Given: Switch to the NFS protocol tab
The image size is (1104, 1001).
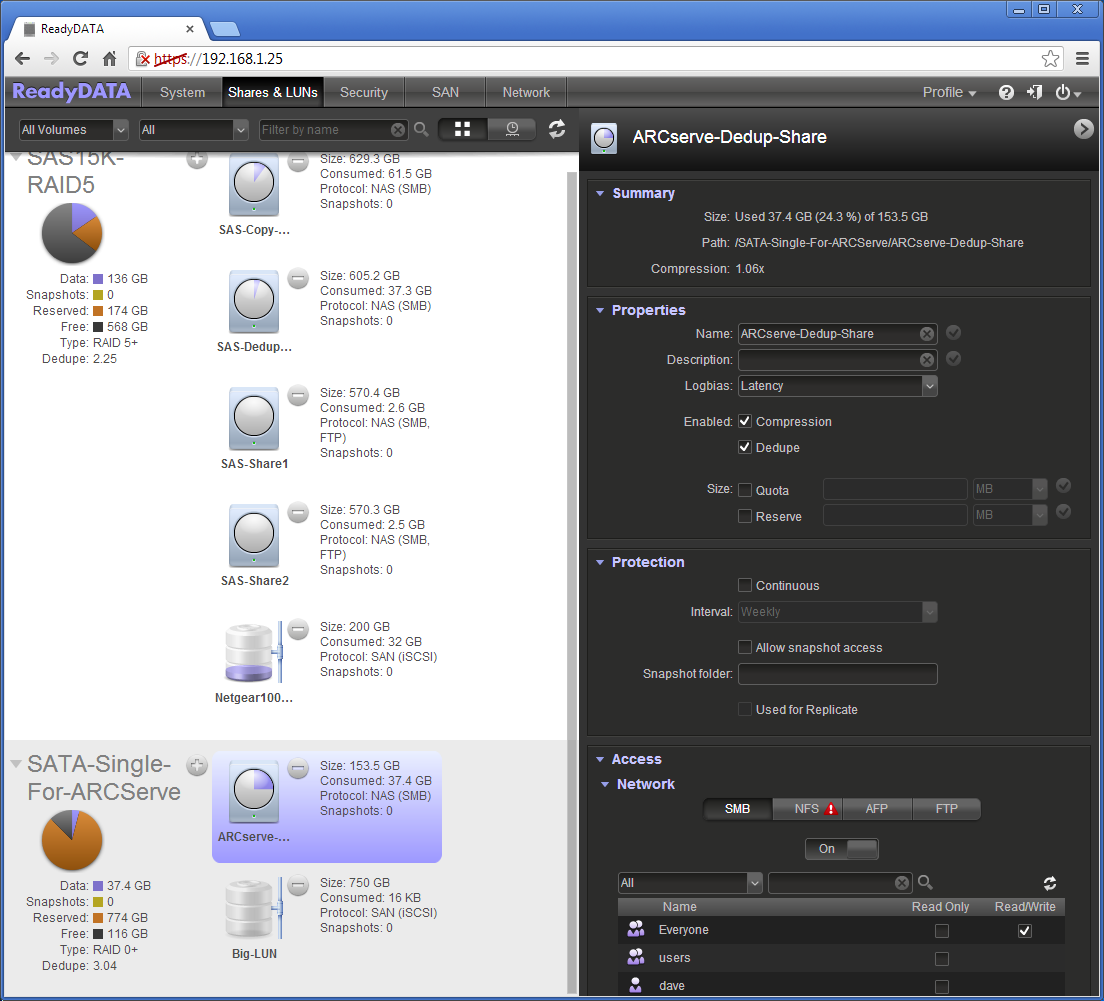Looking at the screenshot, I should 807,809.
